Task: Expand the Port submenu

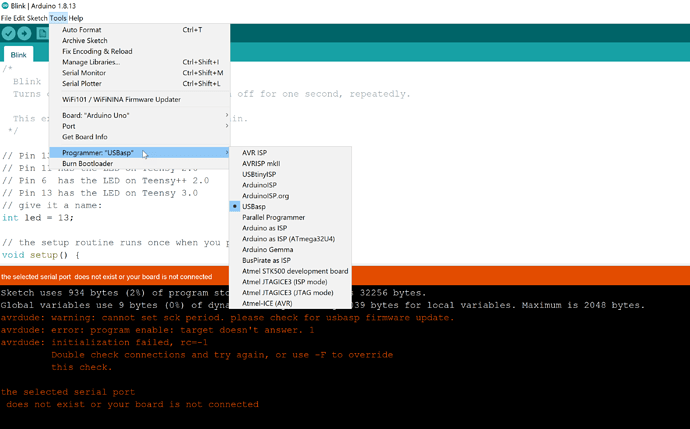Action: 139,126
